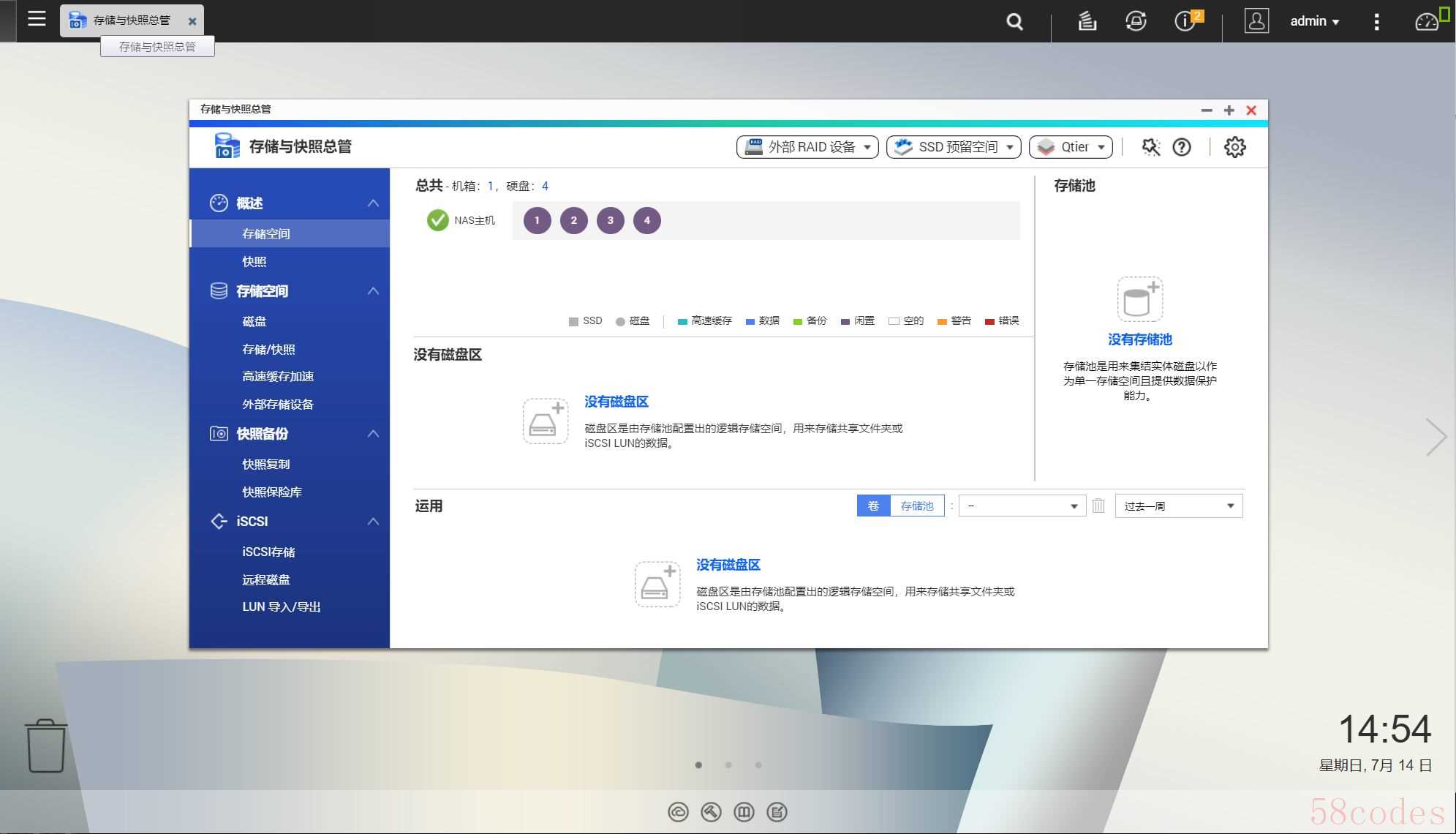Open the global settings gear icon

(x=1234, y=147)
